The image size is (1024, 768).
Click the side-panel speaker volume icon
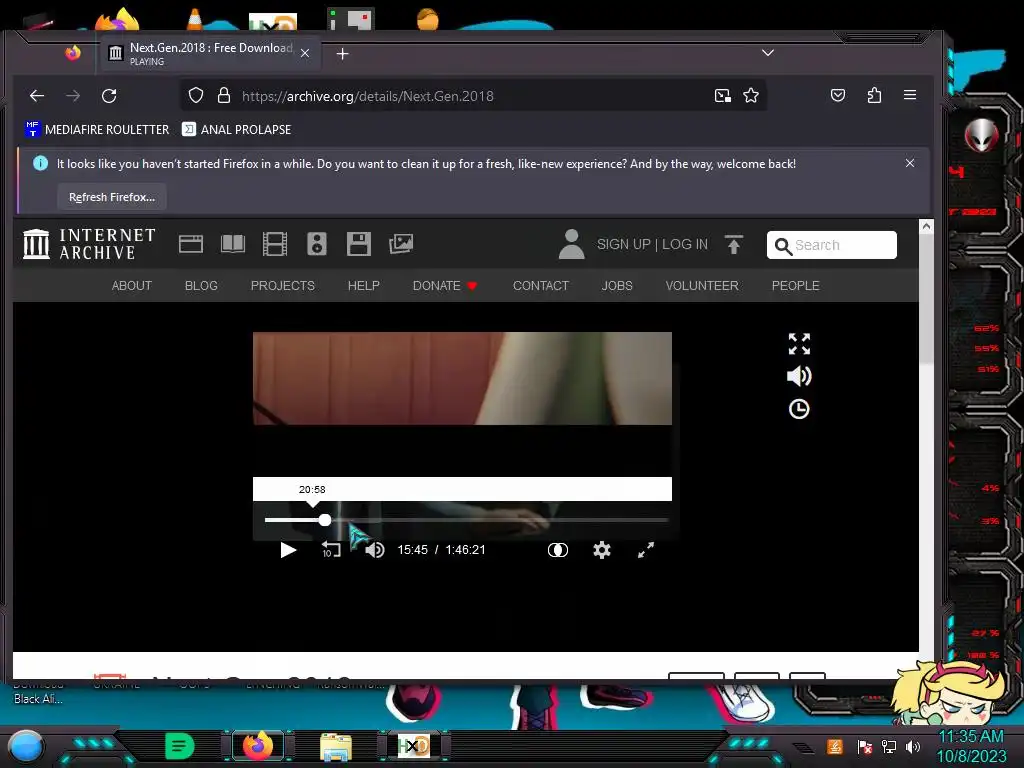tap(799, 376)
